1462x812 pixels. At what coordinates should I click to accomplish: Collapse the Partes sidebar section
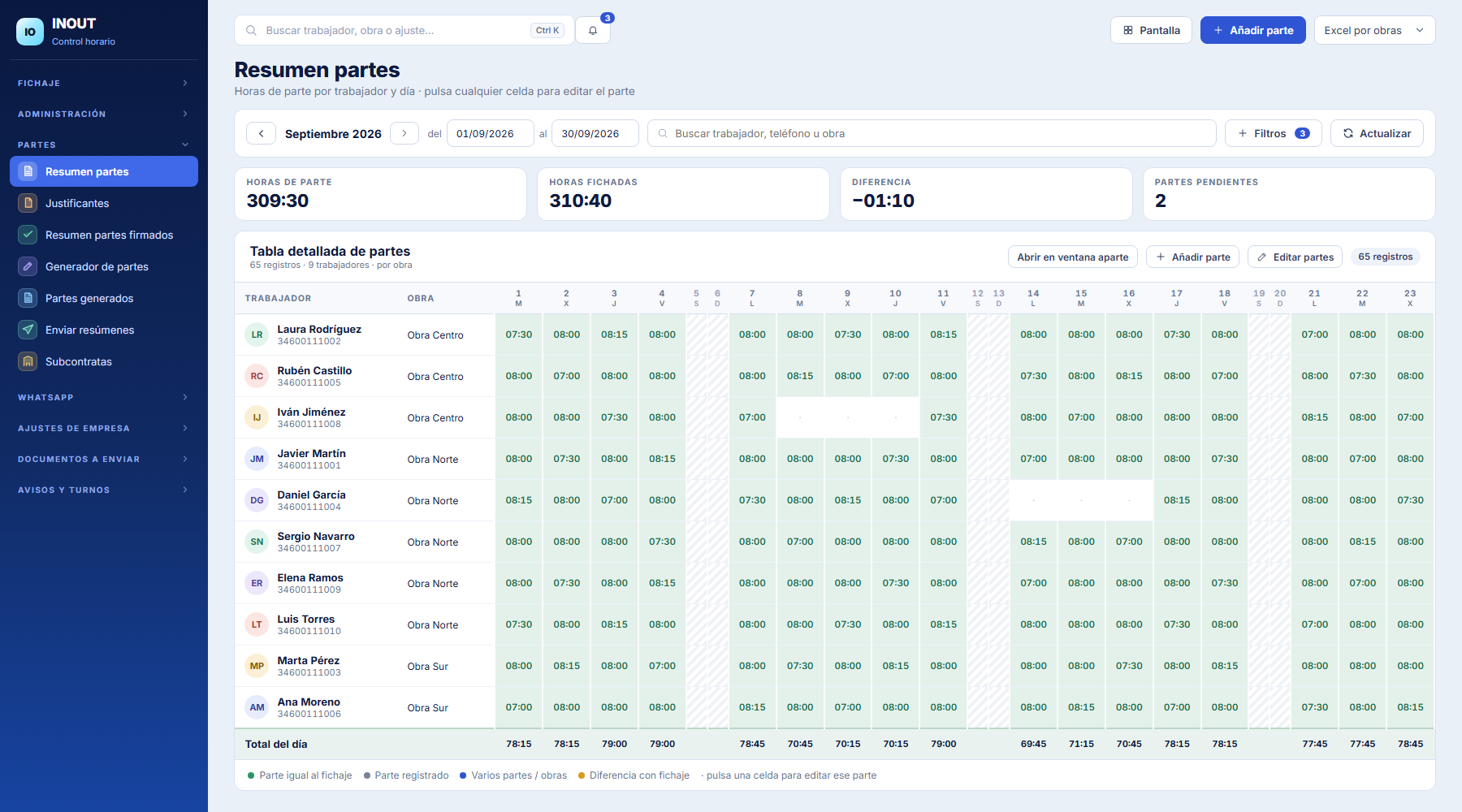[104, 145]
